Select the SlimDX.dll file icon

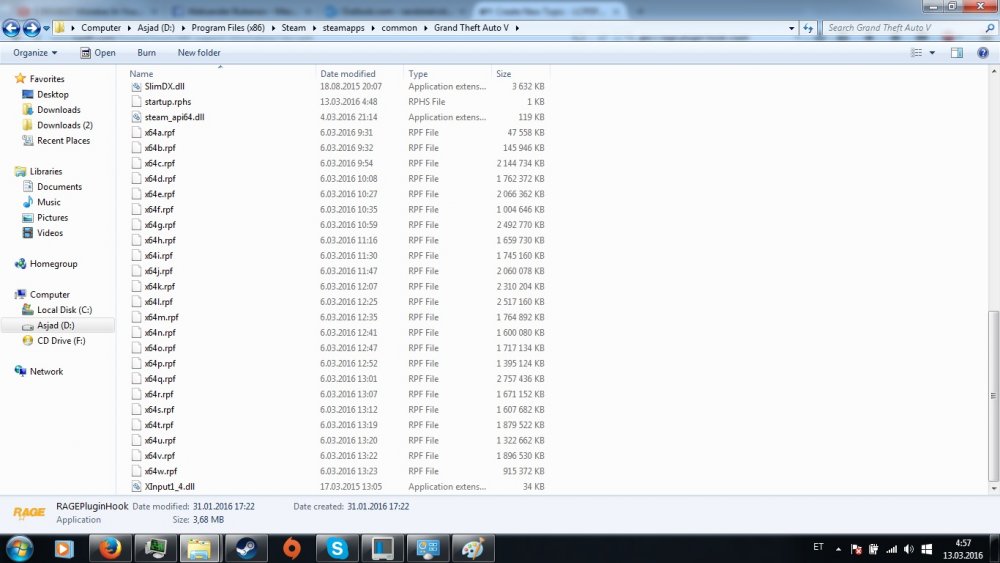(x=136, y=86)
